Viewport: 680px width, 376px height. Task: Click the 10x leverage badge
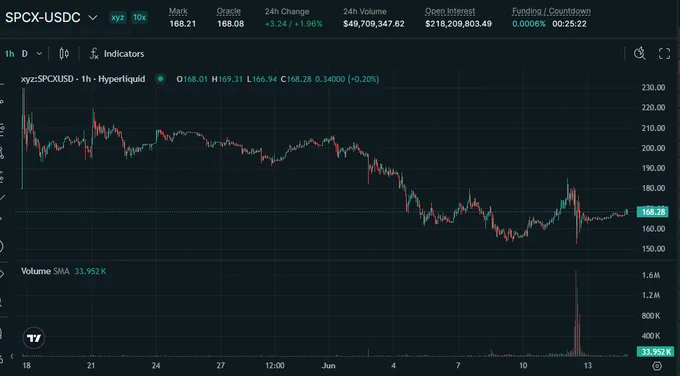tap(139, 18)
